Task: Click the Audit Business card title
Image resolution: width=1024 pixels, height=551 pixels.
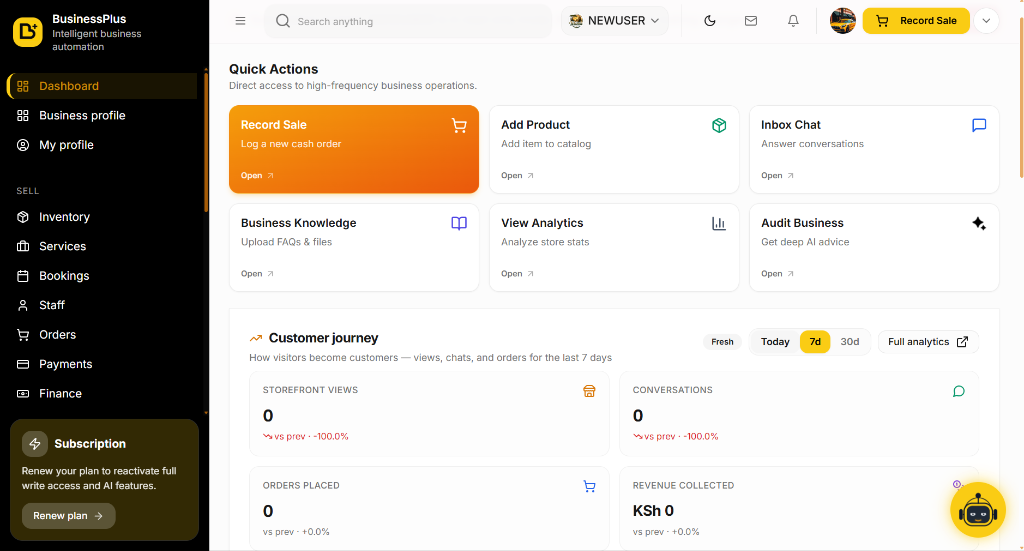Action: coord(802,223)
